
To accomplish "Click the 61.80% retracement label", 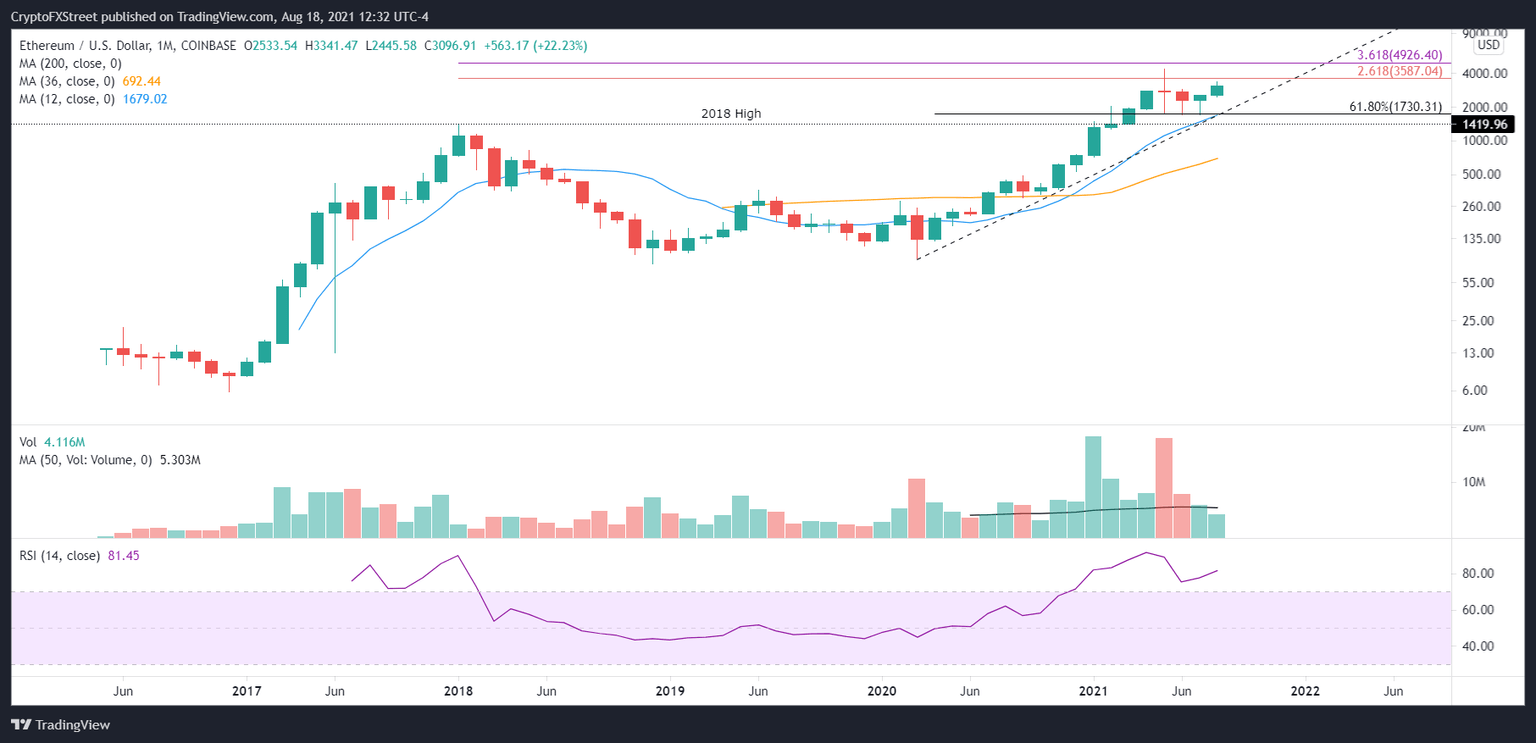I will 1396,106.
